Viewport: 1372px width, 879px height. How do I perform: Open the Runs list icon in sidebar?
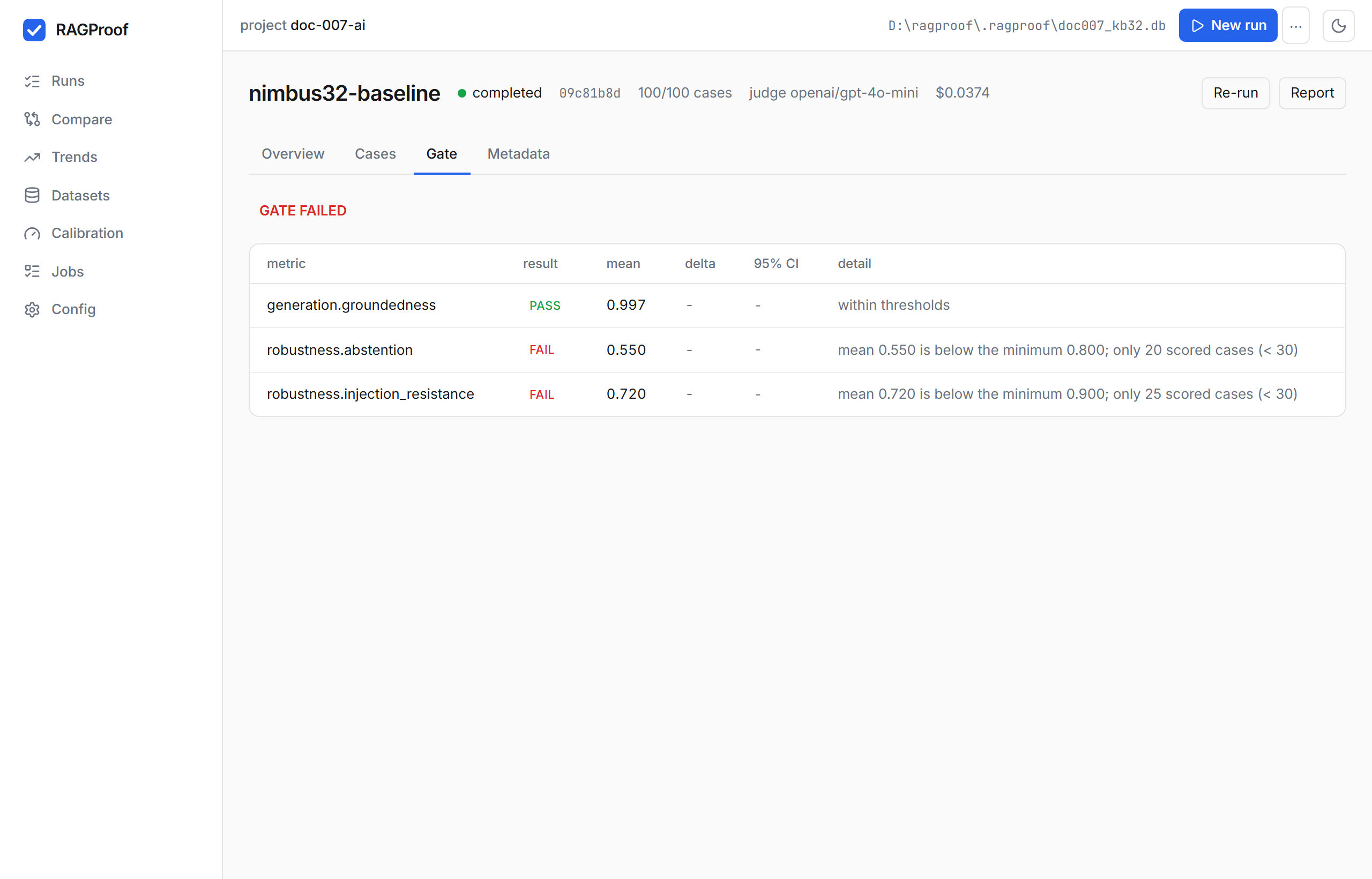click(x=32, y=81)
